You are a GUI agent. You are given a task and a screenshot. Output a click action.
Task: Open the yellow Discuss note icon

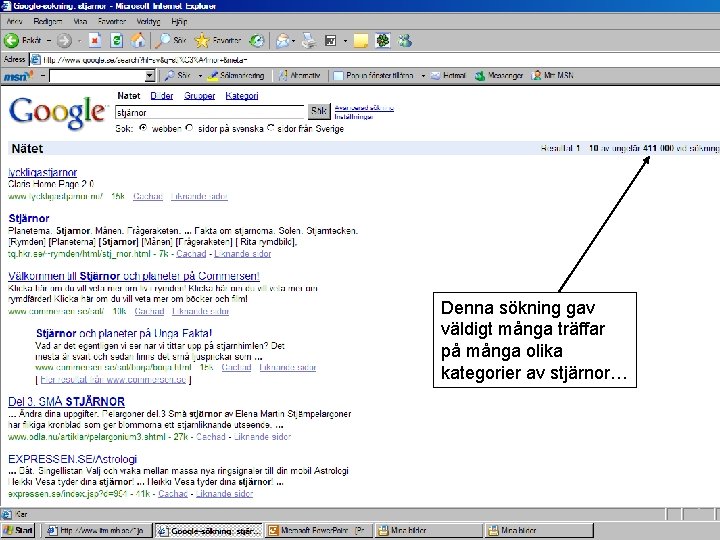(x=360, y=41)
